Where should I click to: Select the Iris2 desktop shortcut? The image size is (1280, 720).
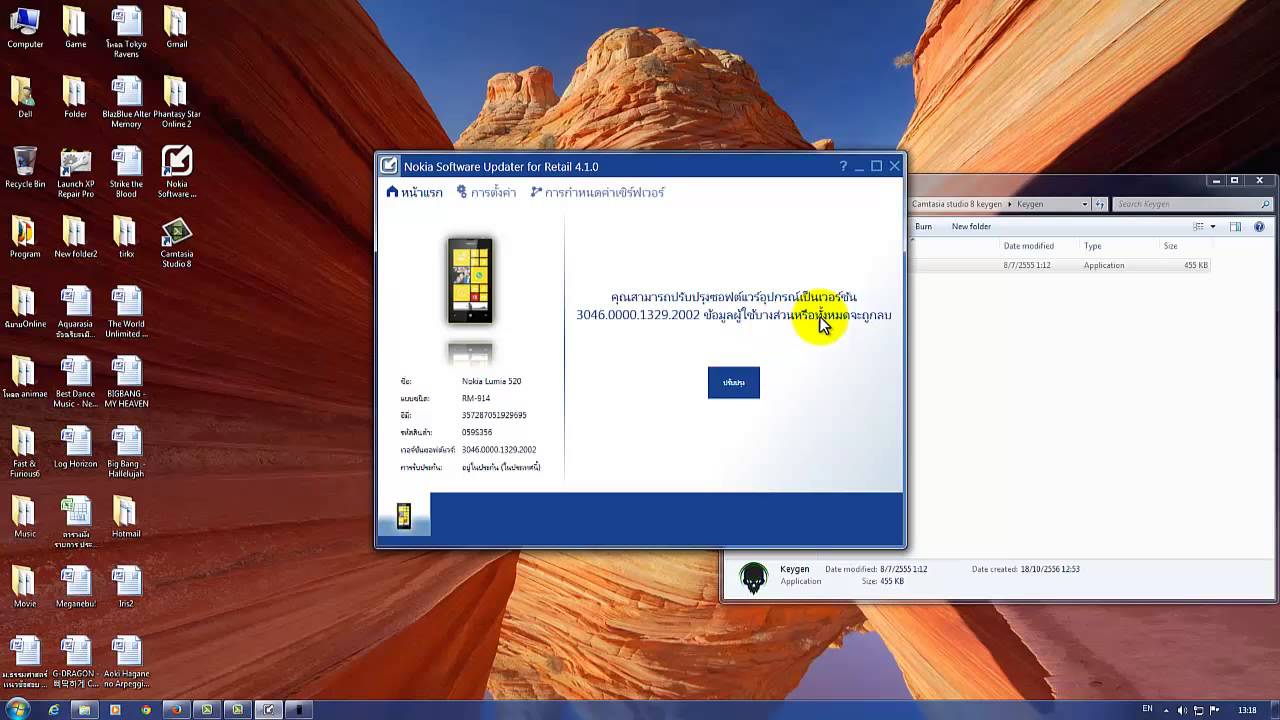coord(126,588)
